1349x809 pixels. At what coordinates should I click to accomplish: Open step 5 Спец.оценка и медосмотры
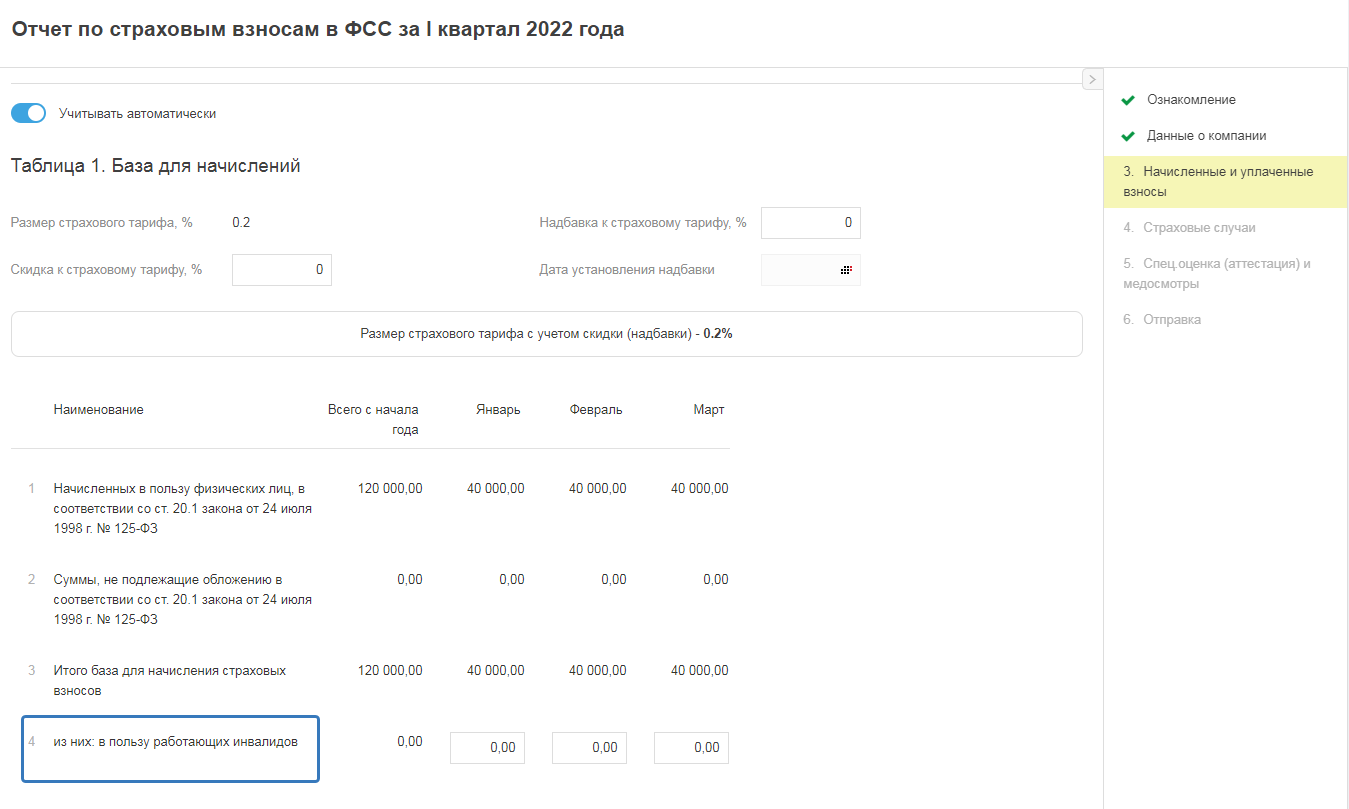point(1216,273)
